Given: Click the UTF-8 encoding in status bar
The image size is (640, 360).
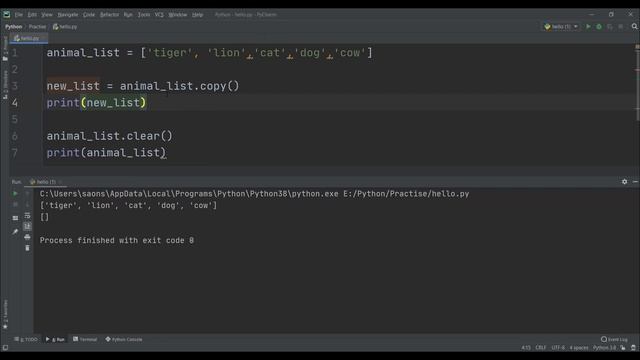Looking at the screenshot, I should [558, 348].
